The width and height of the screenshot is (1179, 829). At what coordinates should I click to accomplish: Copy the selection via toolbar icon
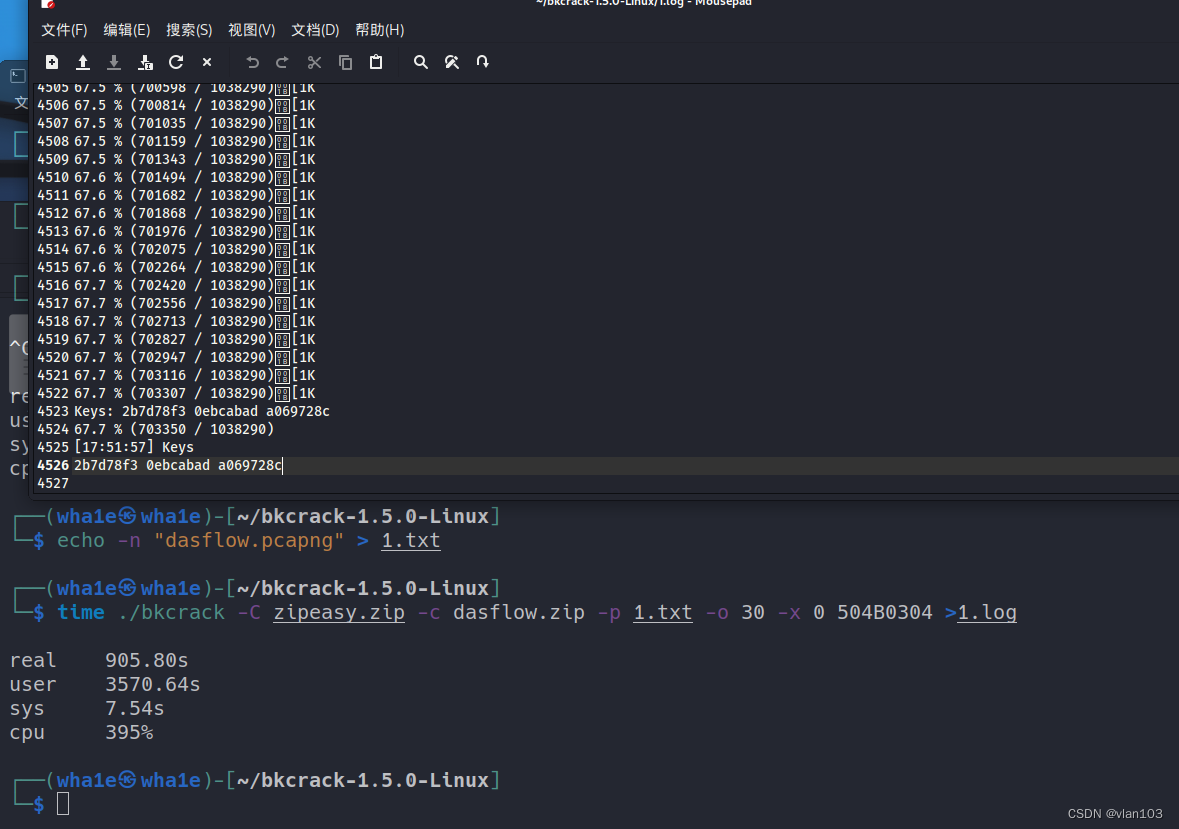point(345,62)
